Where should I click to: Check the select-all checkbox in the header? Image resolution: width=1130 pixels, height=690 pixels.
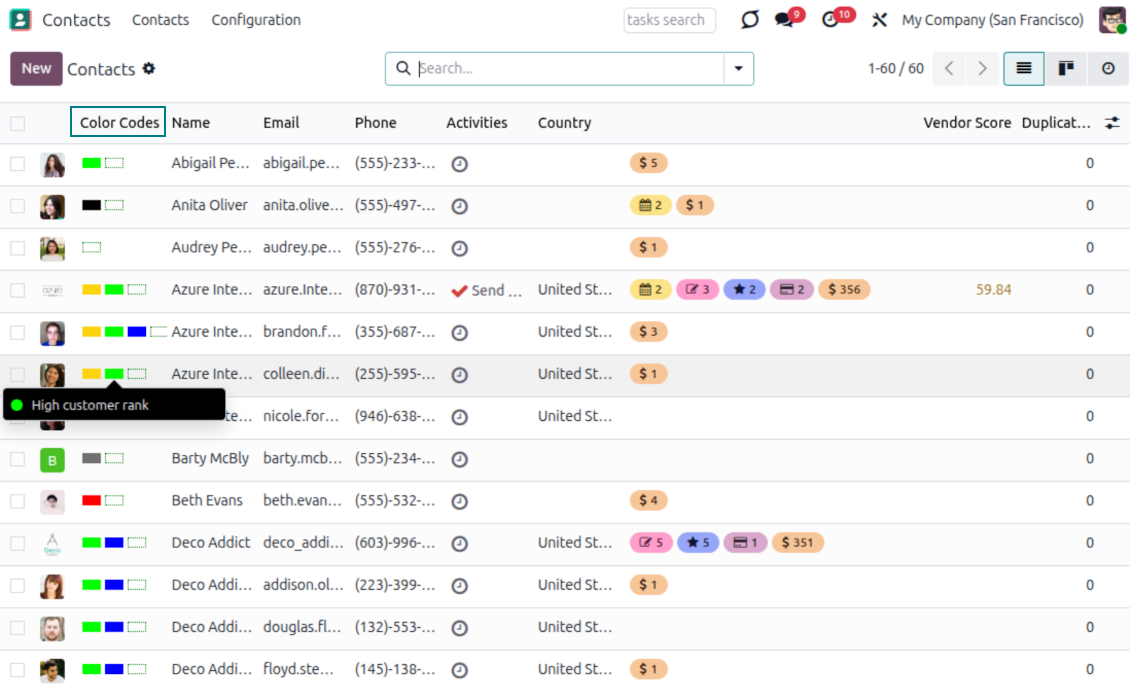click(x=17, y=122)
